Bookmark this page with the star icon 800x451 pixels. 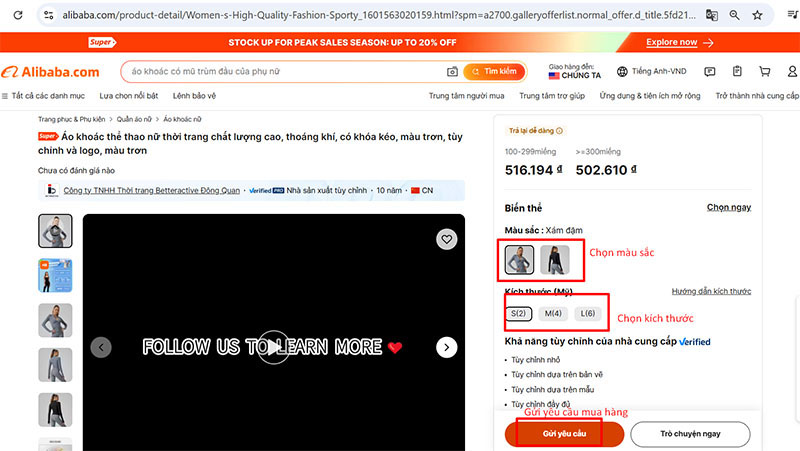(x=757, y=15)
